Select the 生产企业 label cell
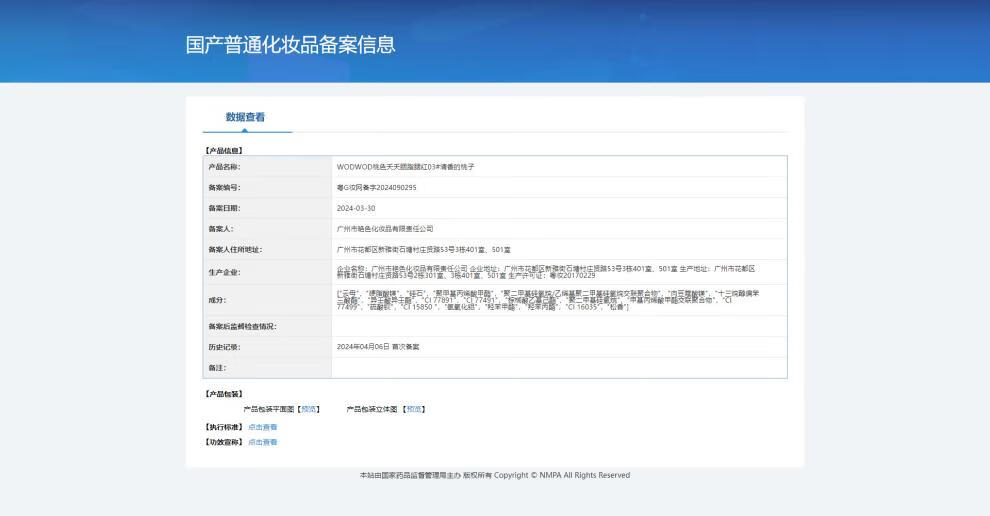990x516 pixels. coord(267,272)
